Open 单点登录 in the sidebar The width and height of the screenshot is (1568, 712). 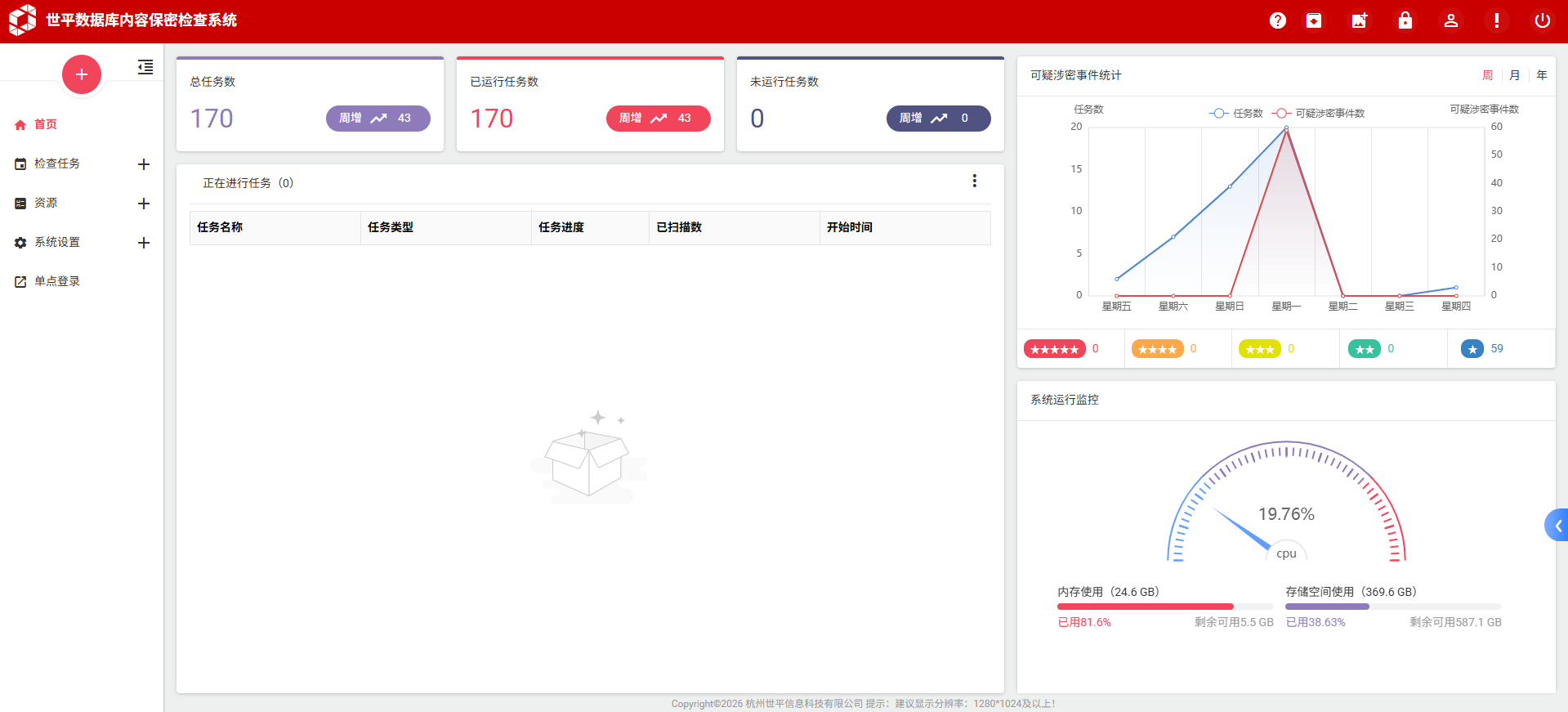(x=56, y=281)
